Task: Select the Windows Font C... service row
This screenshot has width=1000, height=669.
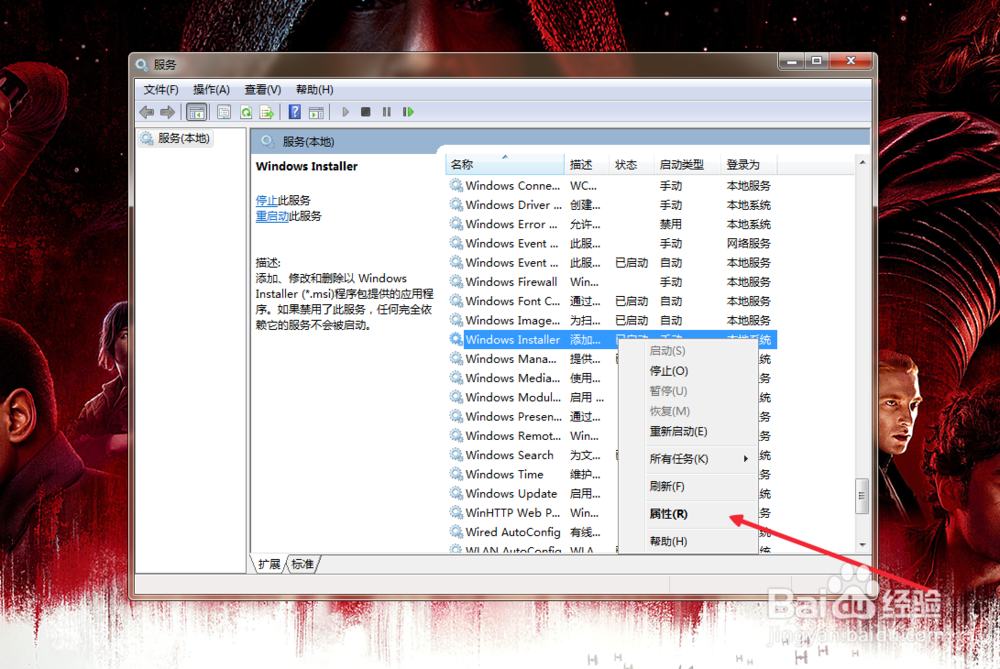Action: point(612,300)
